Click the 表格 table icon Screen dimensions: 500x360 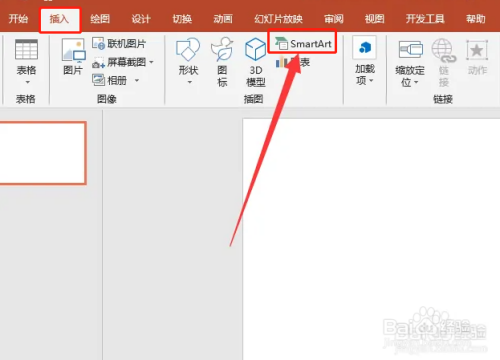click(x=26, y=50)
